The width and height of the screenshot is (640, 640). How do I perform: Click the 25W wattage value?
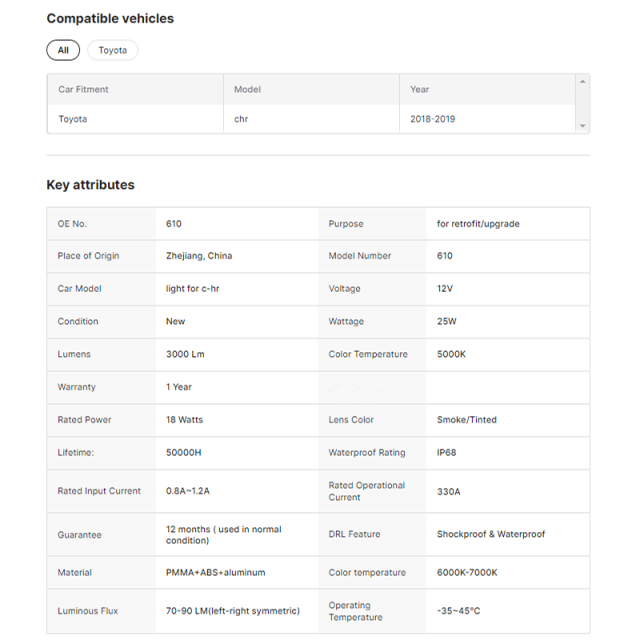[447, 321]
